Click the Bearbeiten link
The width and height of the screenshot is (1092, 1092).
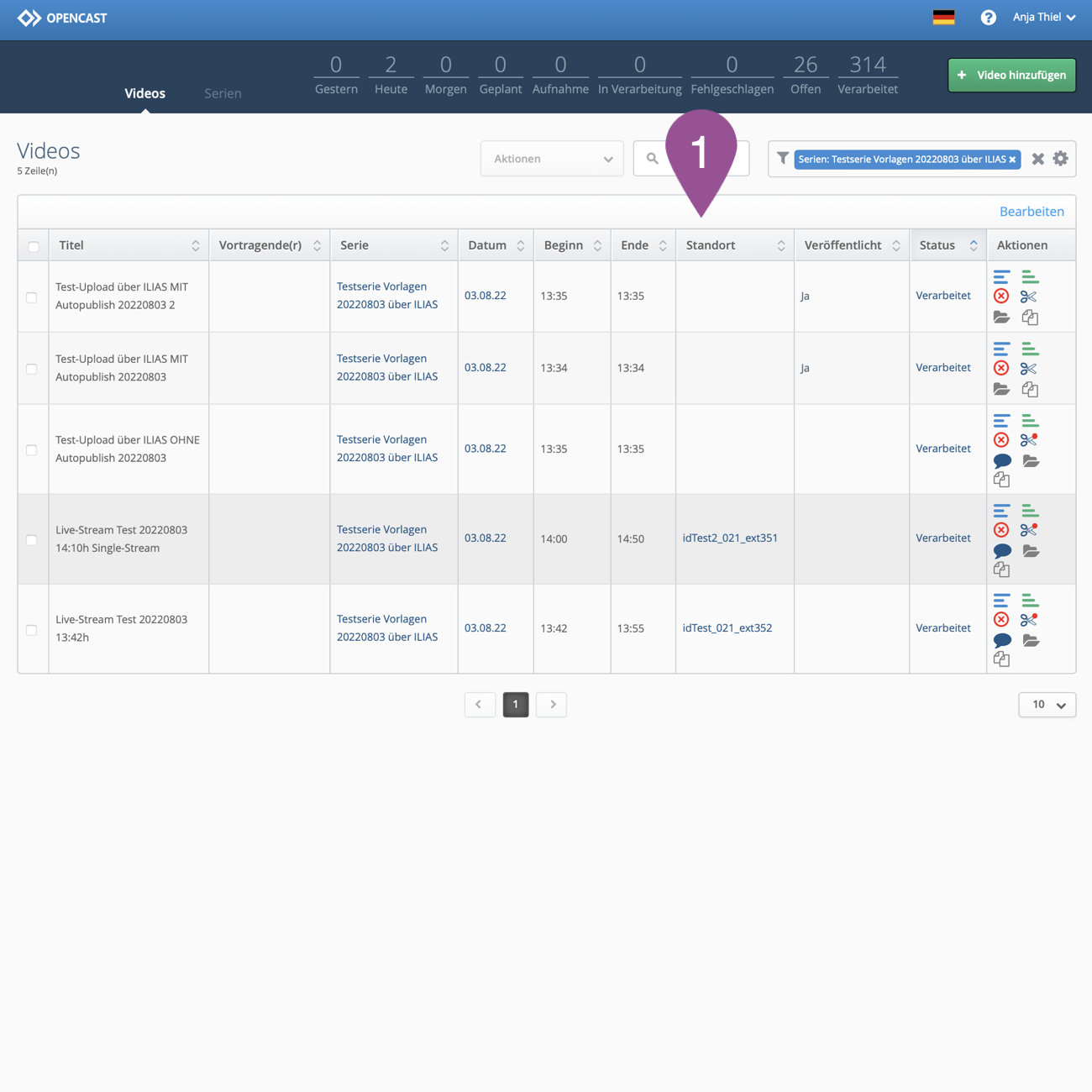1031,212
